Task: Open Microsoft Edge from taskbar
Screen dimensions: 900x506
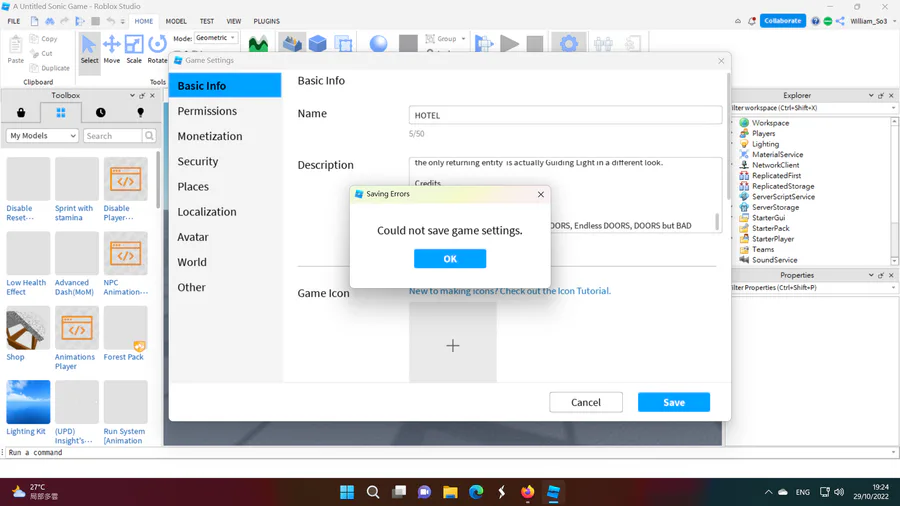Action: point(476,492)
